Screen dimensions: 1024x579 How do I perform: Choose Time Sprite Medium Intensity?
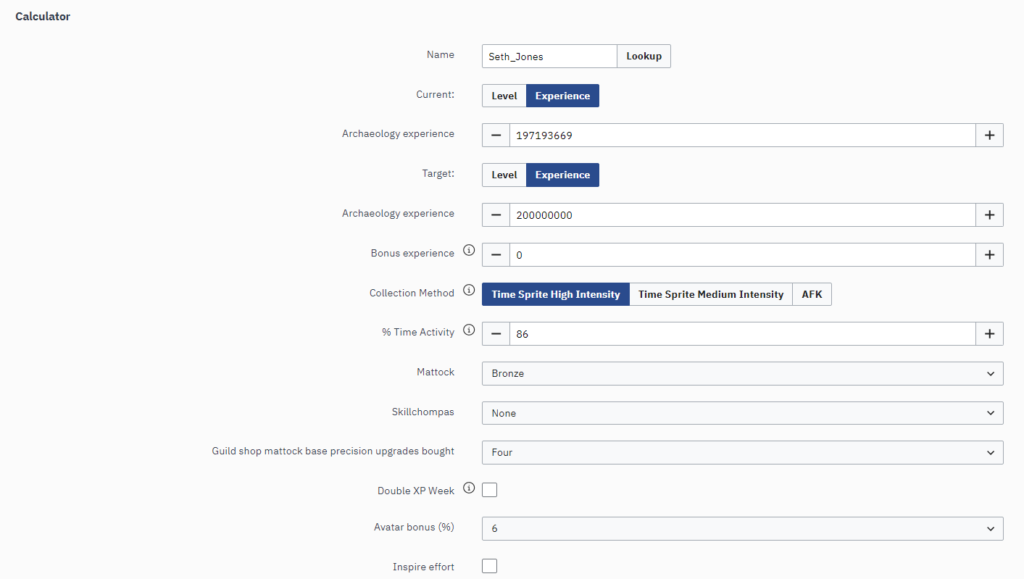[711, 294]
